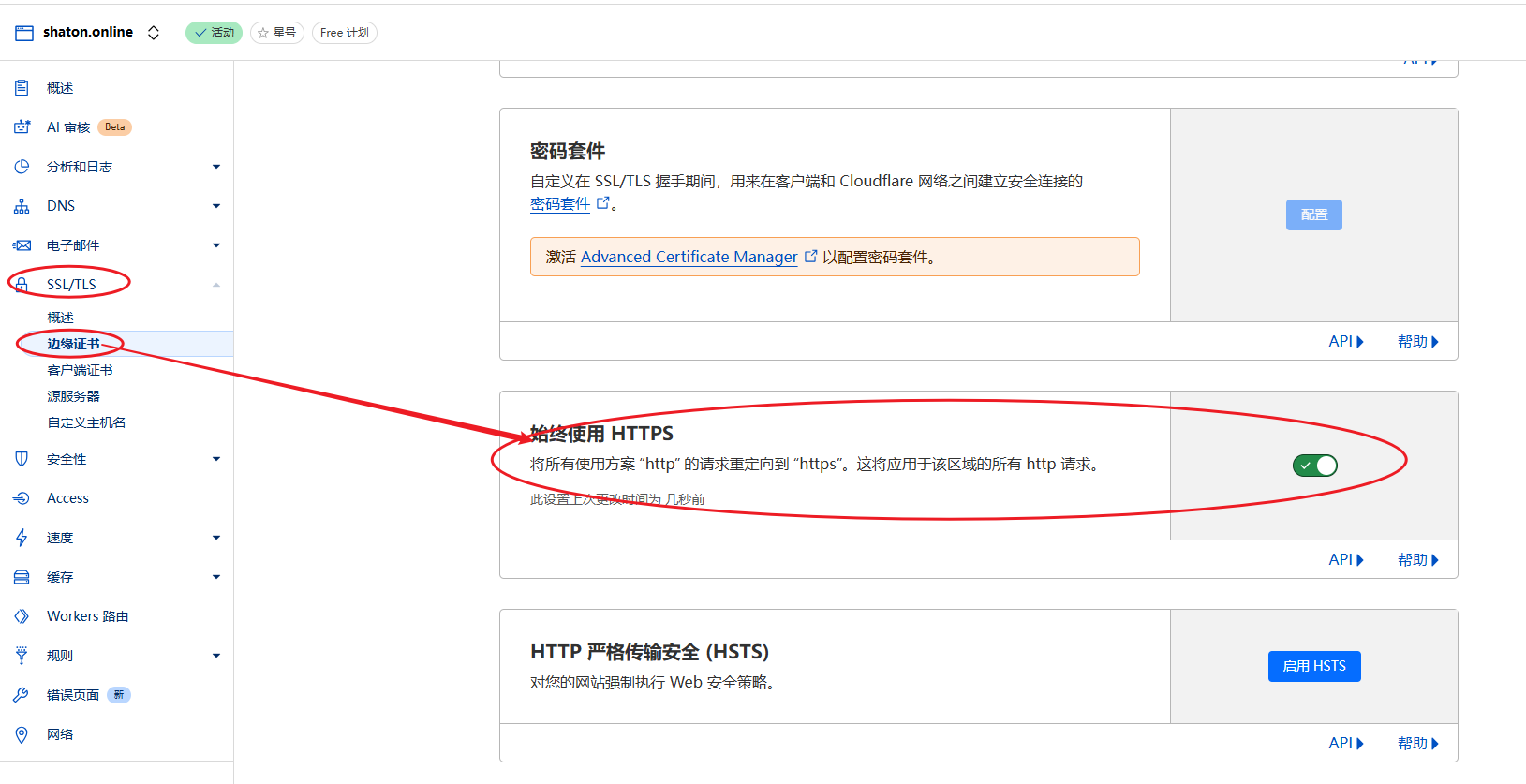Click the 规则 funnel icon
The image size is (1526, 784).
point(22,656)
